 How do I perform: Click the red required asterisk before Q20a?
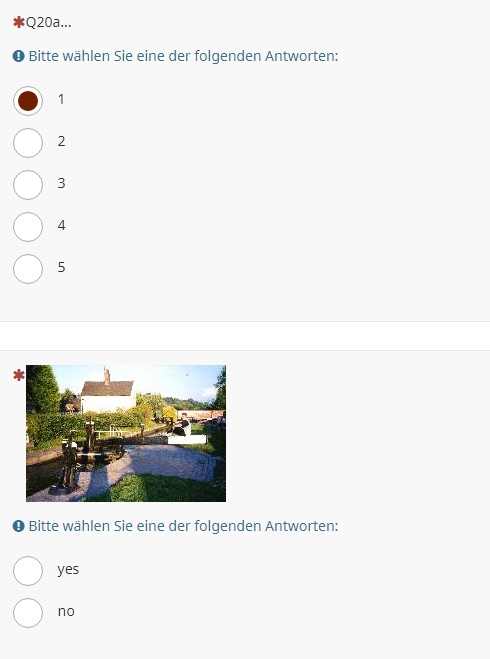(x=18, y=22)
